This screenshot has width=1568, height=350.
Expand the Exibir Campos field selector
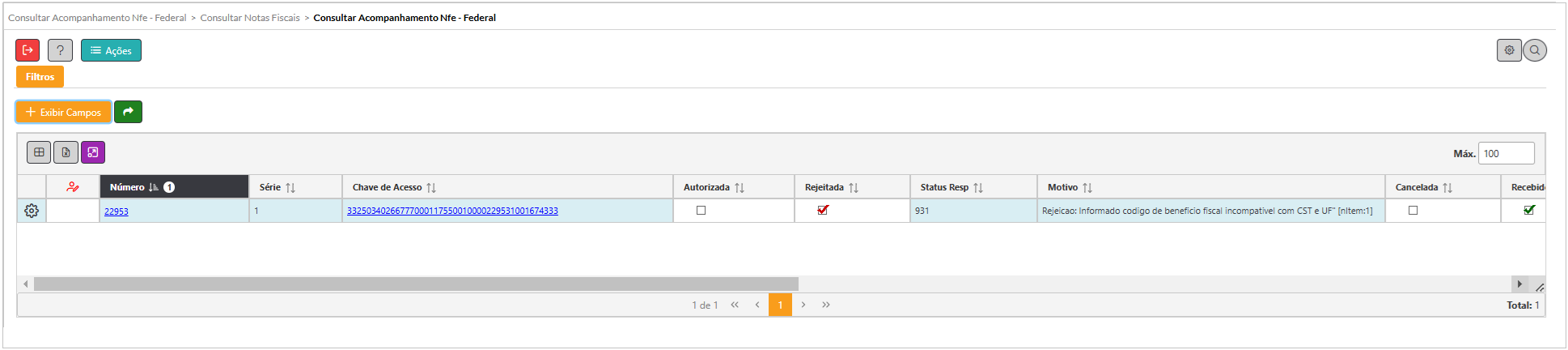(x=63, y=112)
